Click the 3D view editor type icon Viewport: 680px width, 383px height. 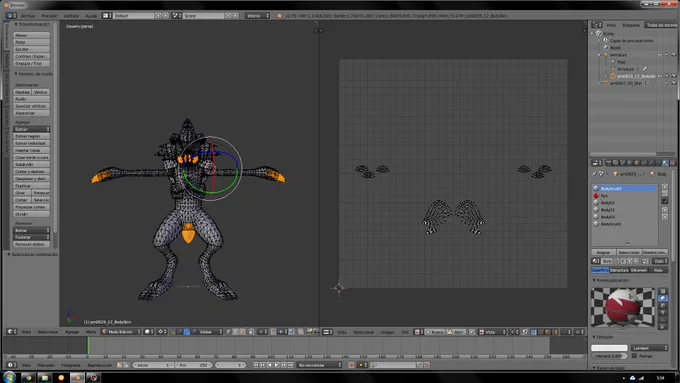11,332
